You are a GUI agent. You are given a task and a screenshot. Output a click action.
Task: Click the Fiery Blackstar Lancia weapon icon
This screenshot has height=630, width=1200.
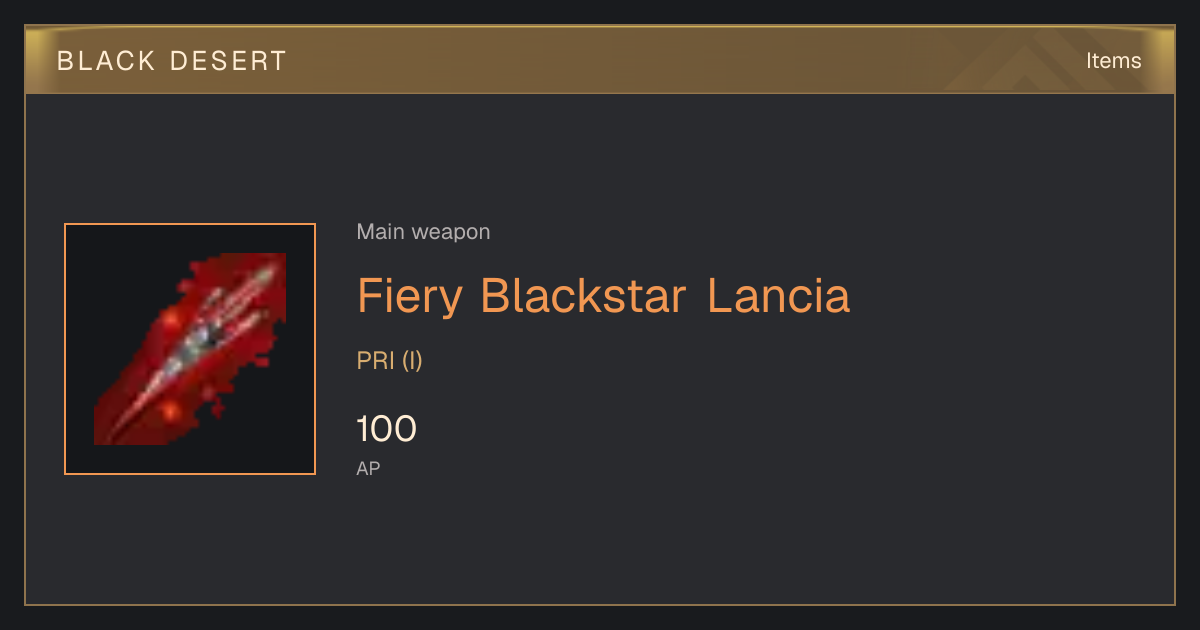coord(190,349)
